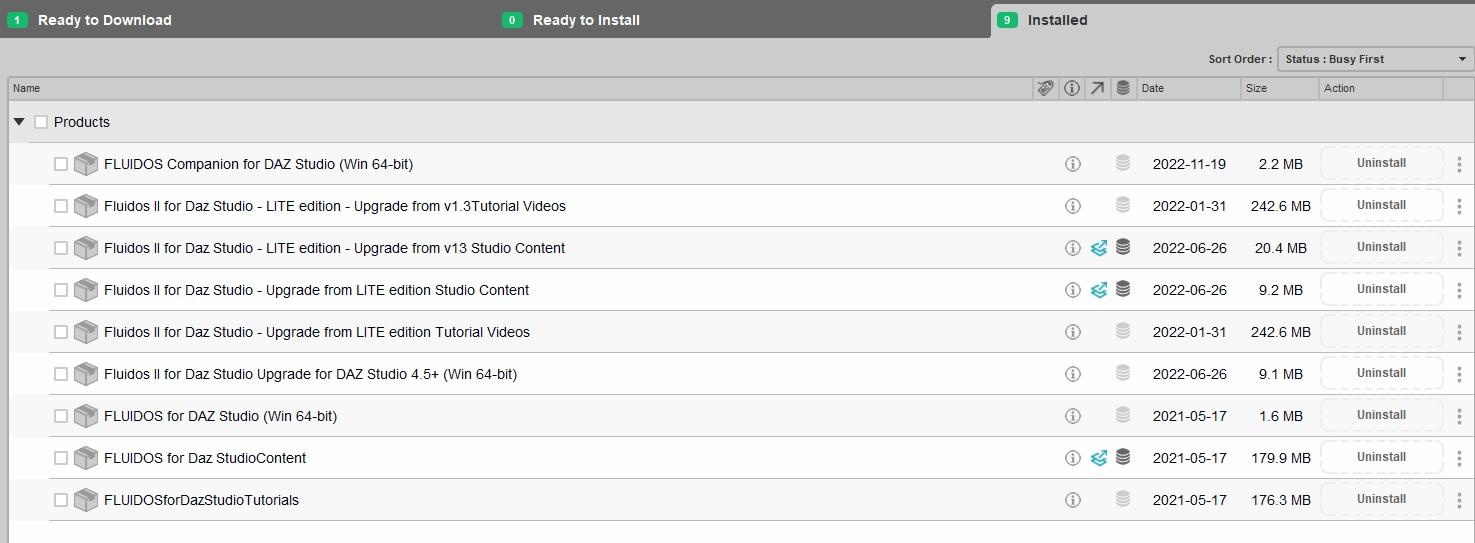This screenshot has width=1475, height=543.
Task: Click package icon for FLUIDOSforDazStudioTutorials
Action: [x=86, y=500]
